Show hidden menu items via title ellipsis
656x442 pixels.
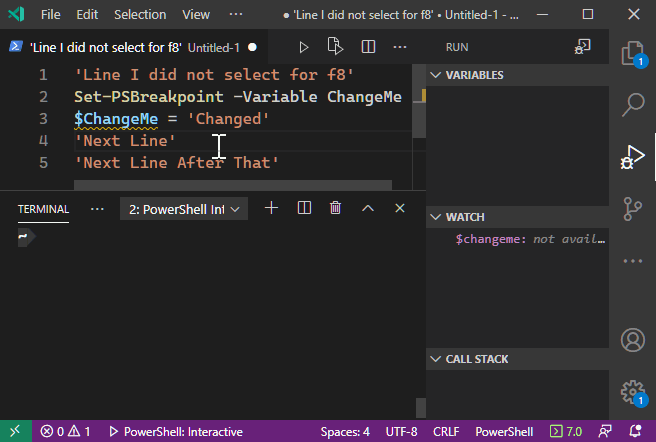click(x=236, y=15)
